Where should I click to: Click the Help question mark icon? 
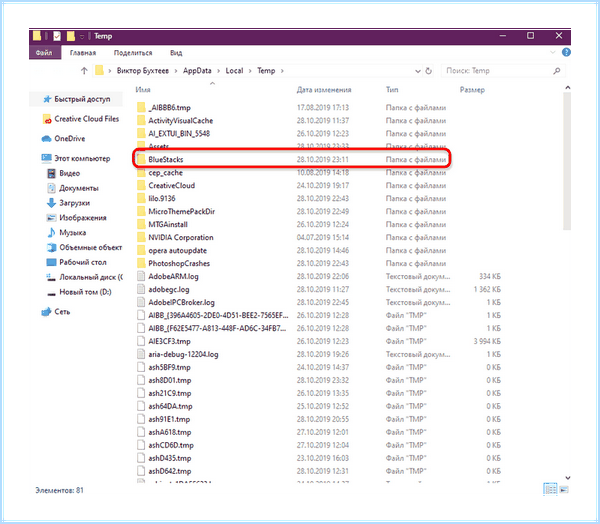566,52
